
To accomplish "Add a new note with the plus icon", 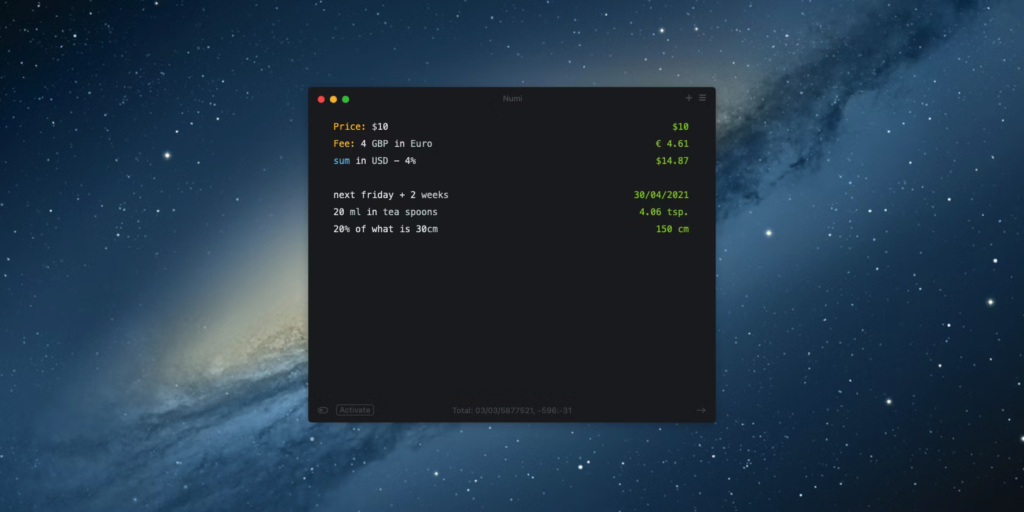I will pyautogui.click(x=688, y=98).
